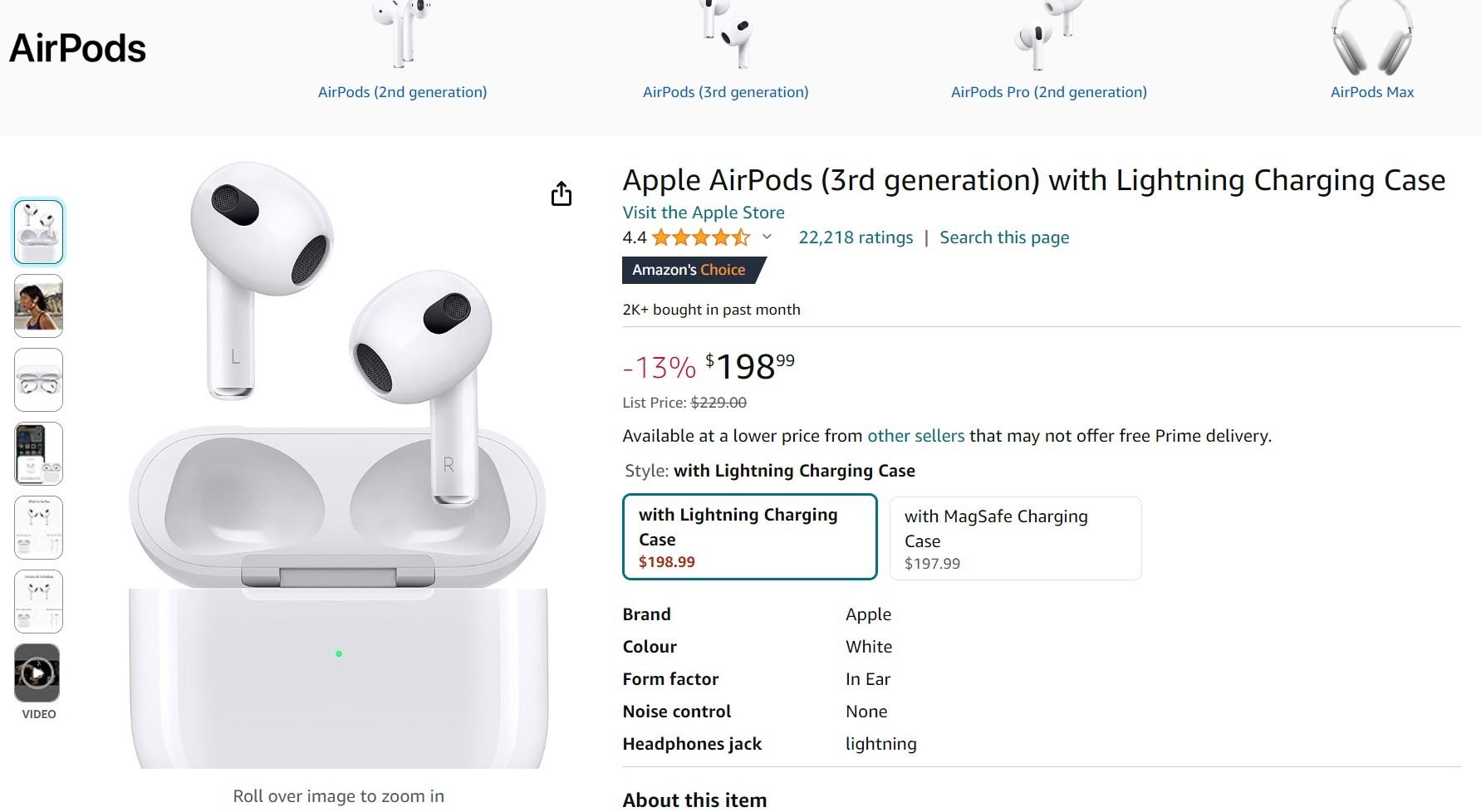This screenshot has height=812, width=1481.
Task: Play the product video thumbnail
Action: (37, 673)
